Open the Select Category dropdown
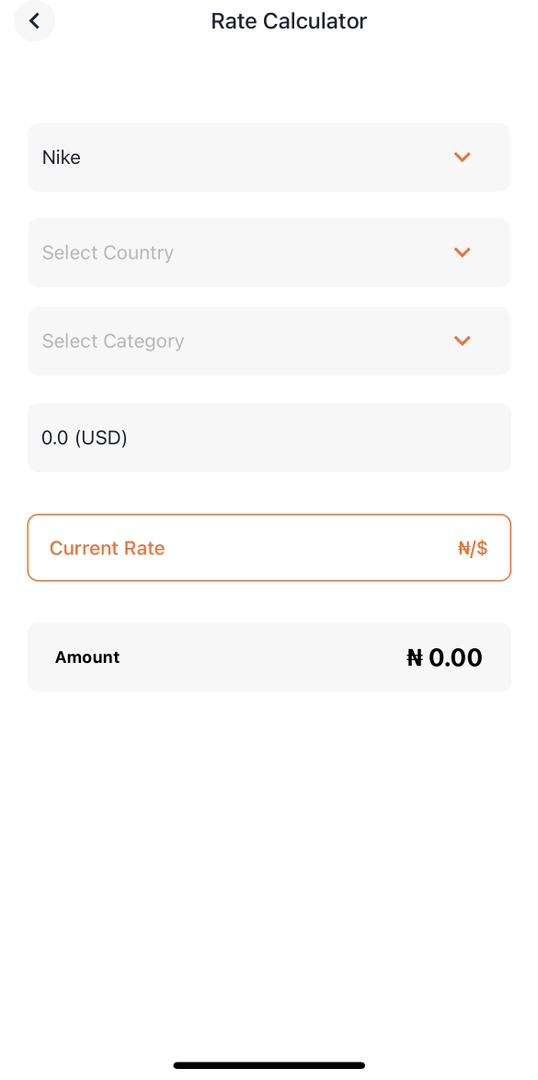The height and width of the screenshot is (1080, 538). (269, 341)
